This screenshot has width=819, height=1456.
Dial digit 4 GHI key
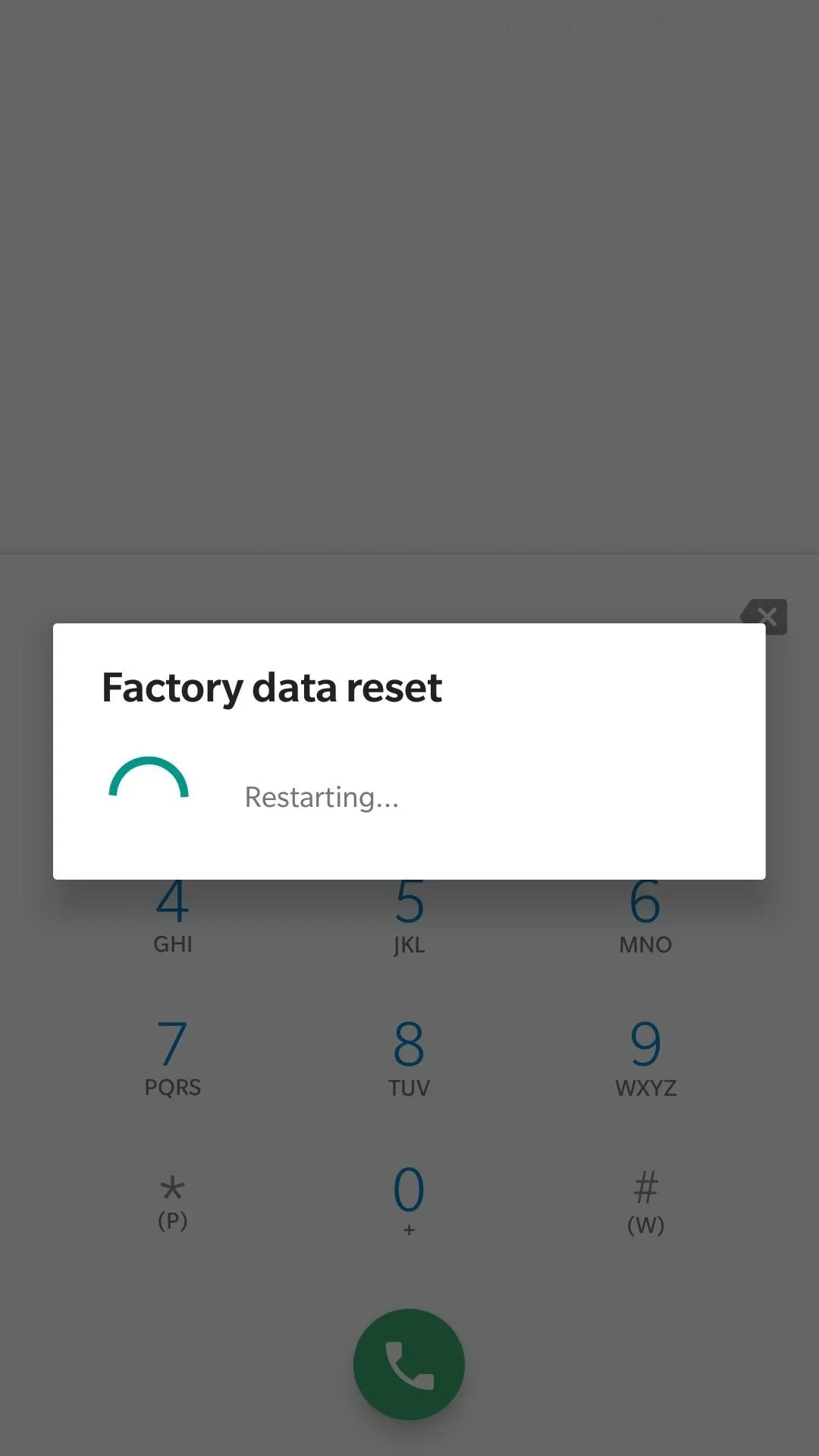[x=172, y=918]
